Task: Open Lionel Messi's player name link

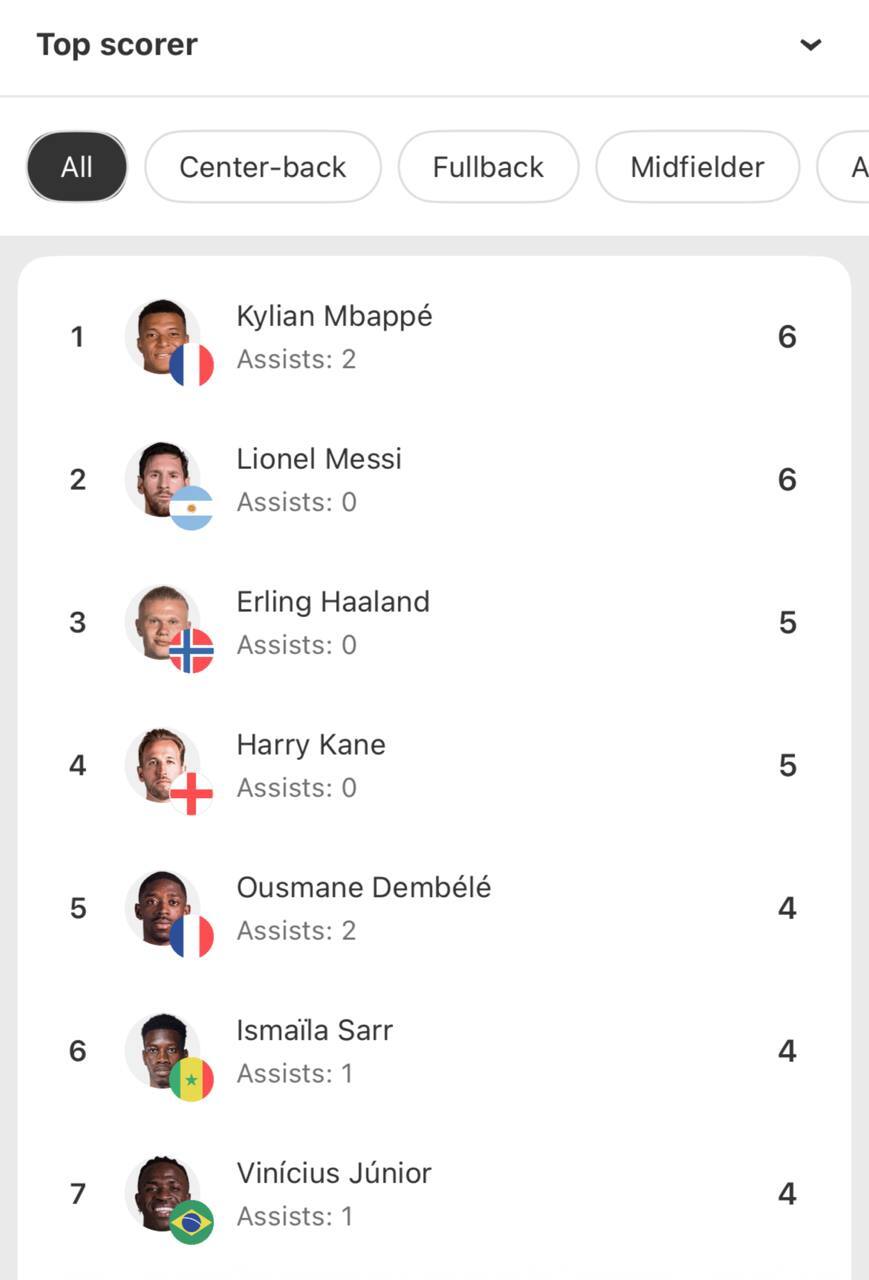Action: click(x=319, y=459)
